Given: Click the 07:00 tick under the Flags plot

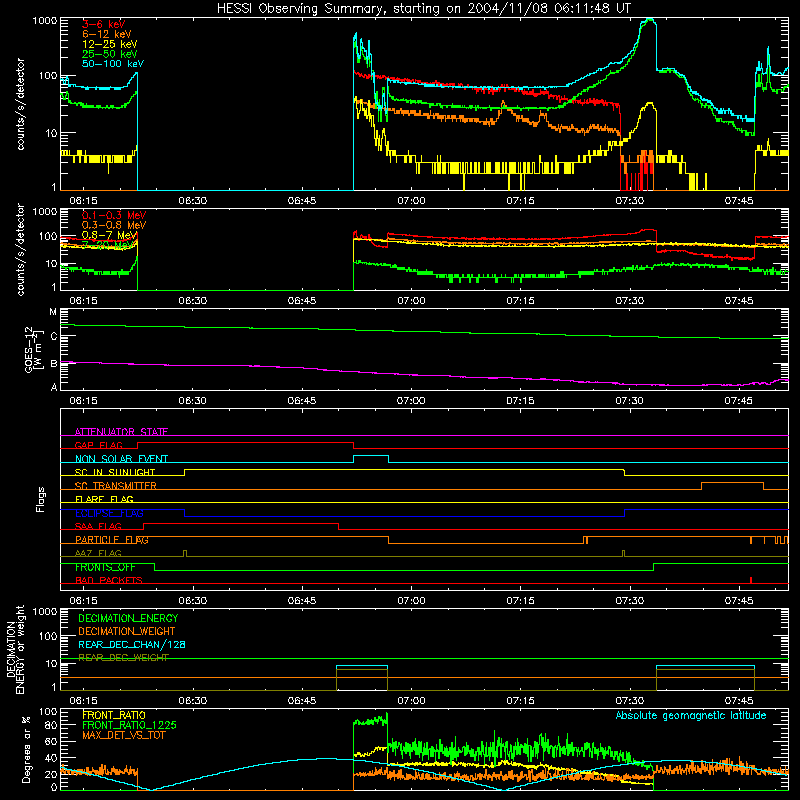Looking at the screenshot, I should [411, 601].
